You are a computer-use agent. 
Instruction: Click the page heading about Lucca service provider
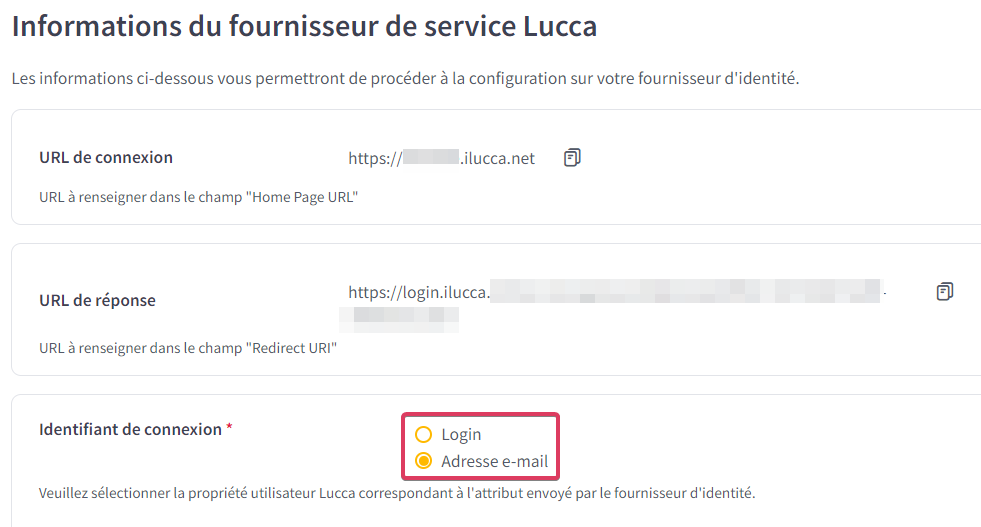(x=304, y=26)
